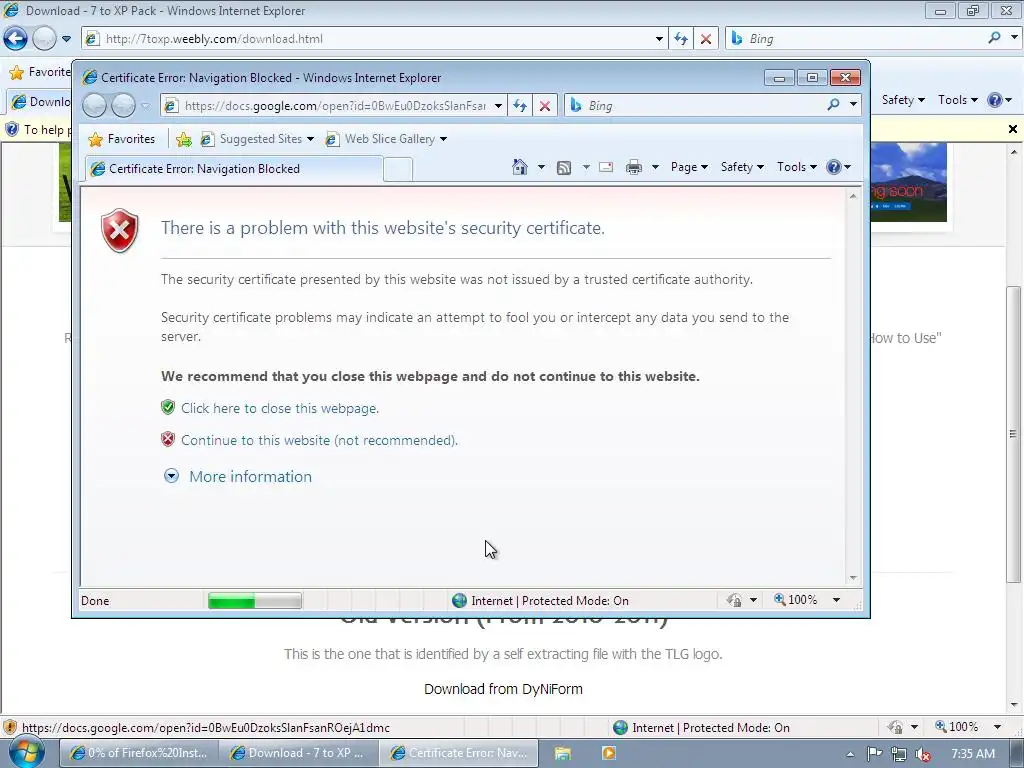Click Continue to this website link

pos(319,440)
